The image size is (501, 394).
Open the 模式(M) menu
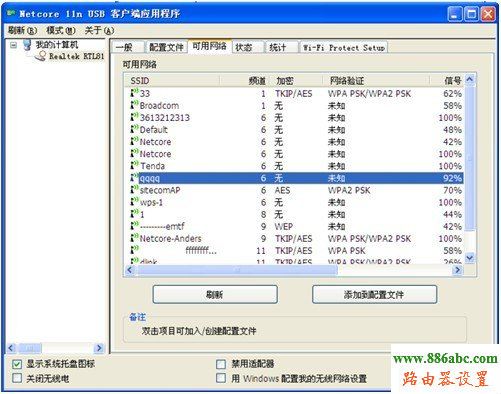pos(61,31)
